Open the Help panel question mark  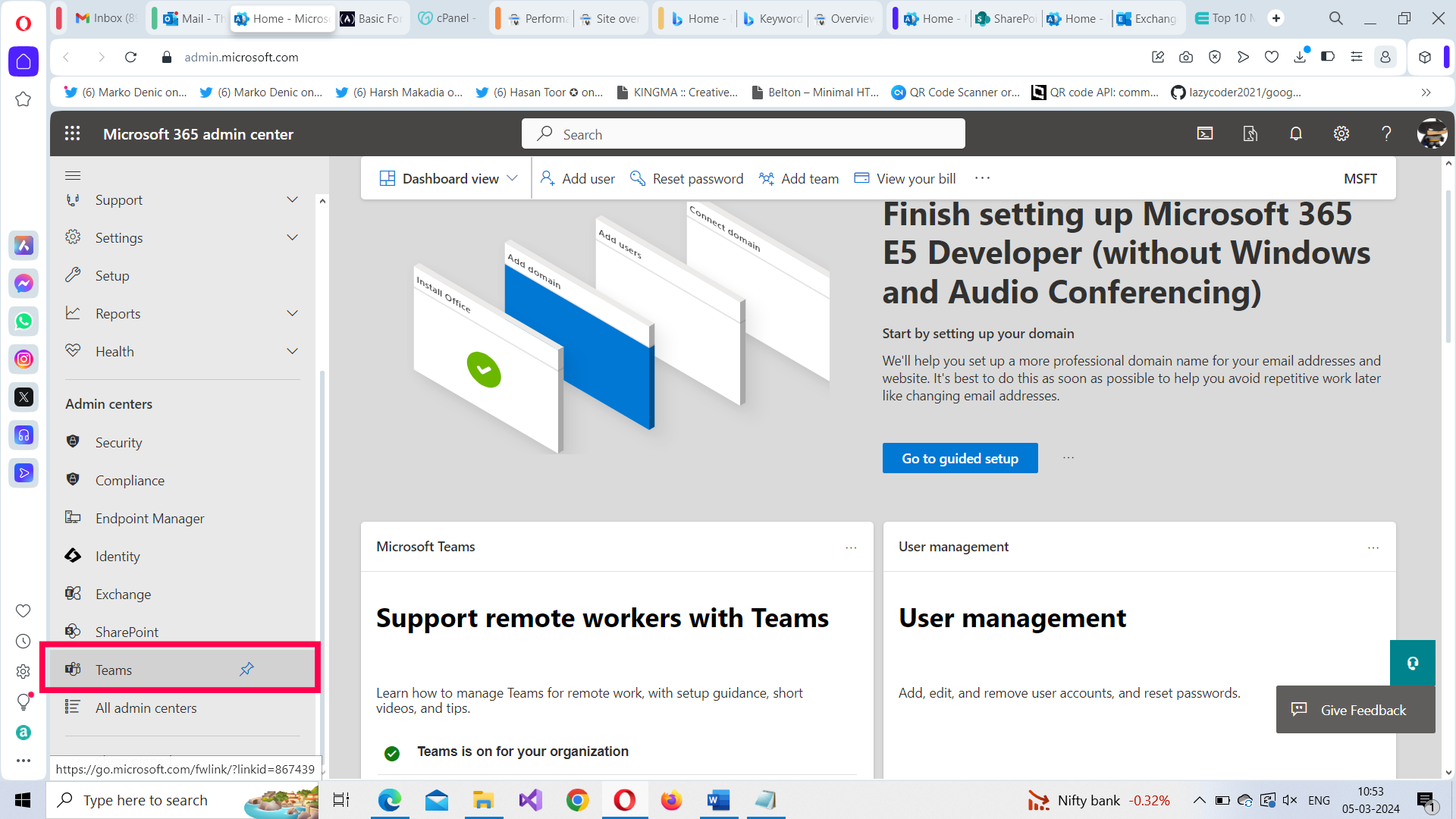click(1386, 133)
